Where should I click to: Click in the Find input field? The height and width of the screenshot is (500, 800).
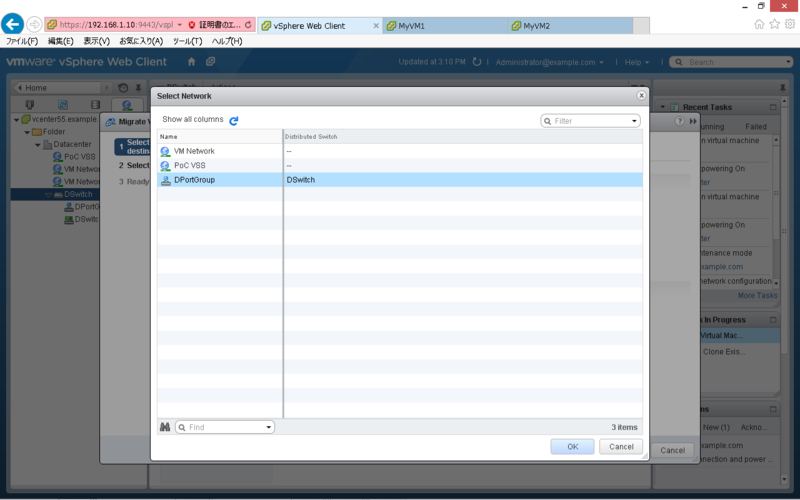click(x=225, y=427)
